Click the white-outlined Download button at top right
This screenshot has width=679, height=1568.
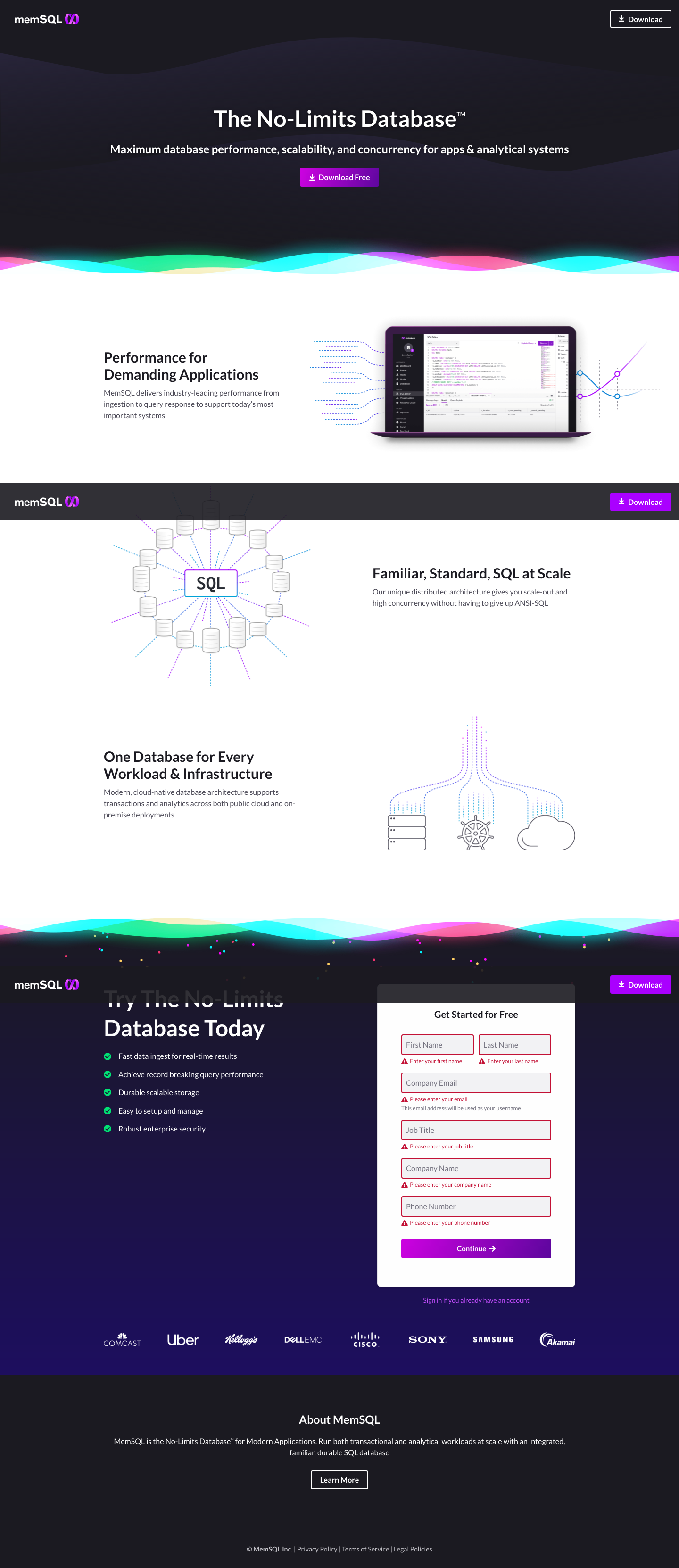[x=640, y=19]
